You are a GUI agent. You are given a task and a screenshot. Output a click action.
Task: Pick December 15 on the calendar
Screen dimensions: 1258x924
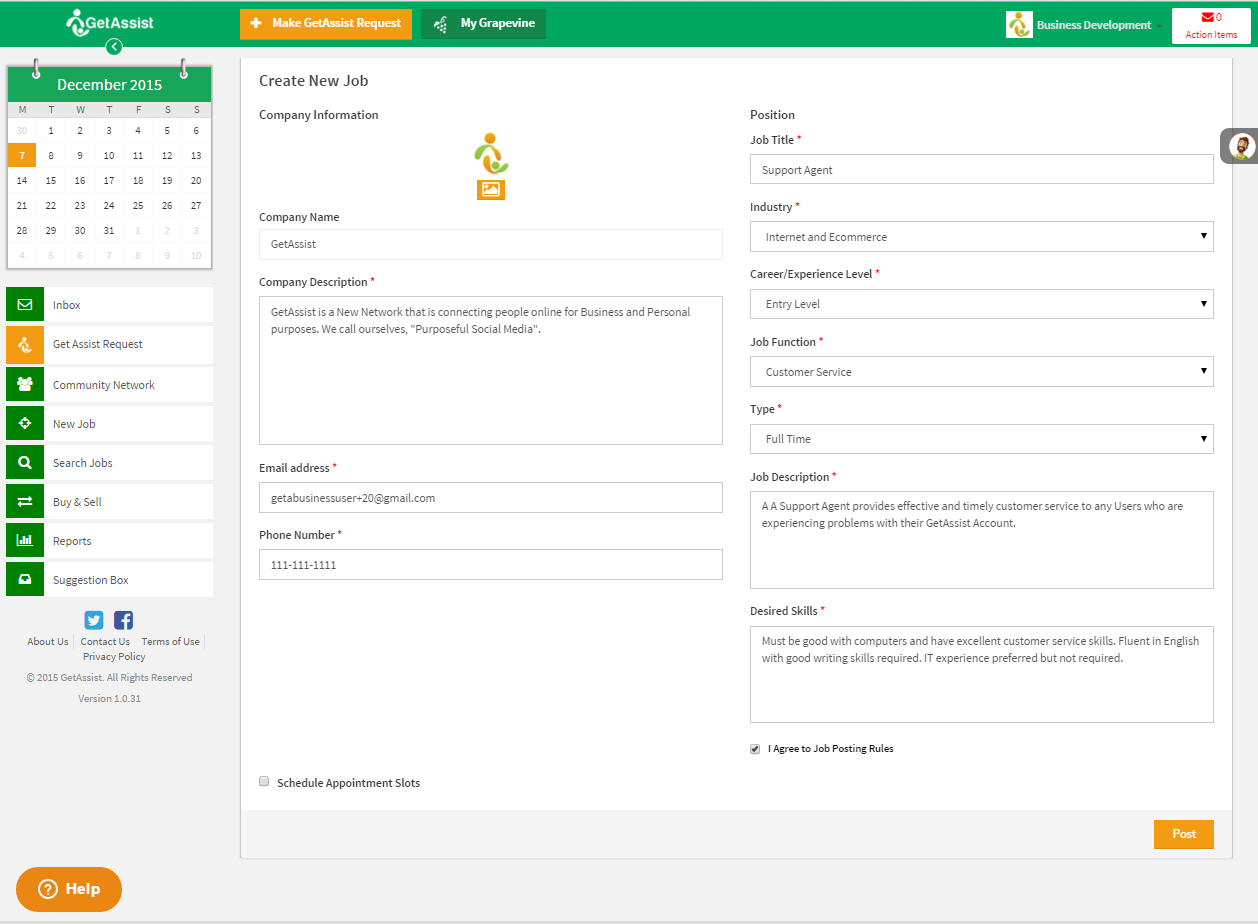tap(51, 180)
